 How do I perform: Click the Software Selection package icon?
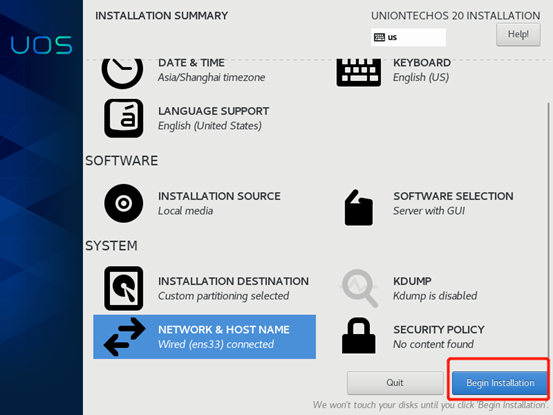pyautogui.click(x=359, y=207)
